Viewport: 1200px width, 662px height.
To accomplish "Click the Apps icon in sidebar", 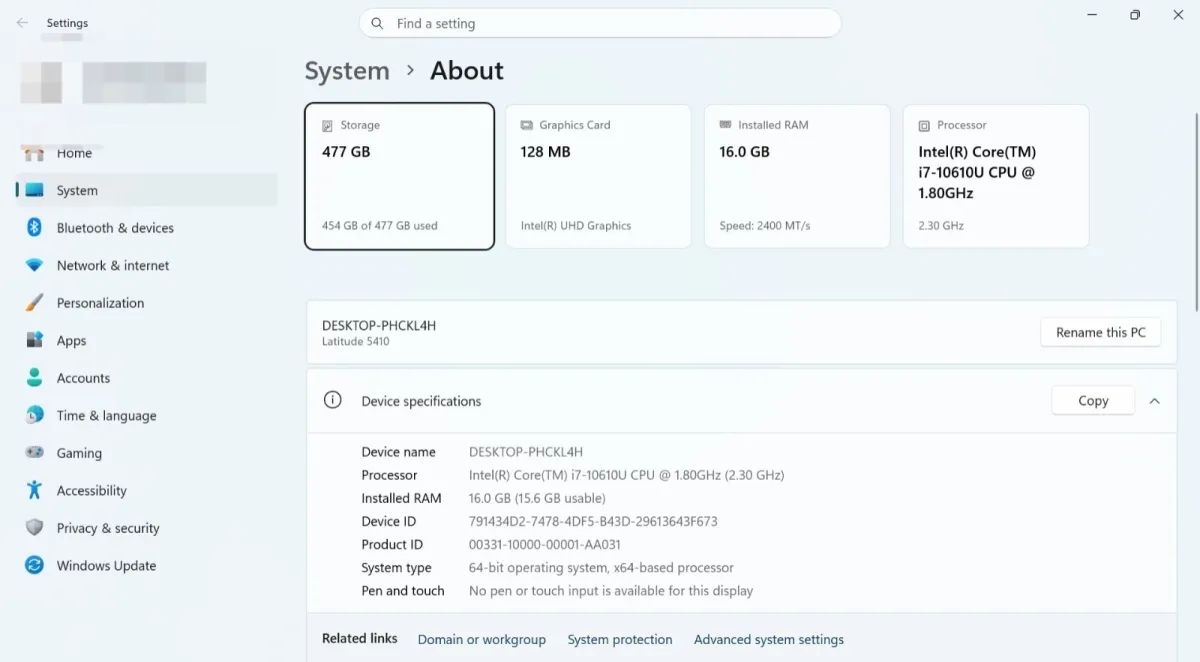I will tap(34, 340).
